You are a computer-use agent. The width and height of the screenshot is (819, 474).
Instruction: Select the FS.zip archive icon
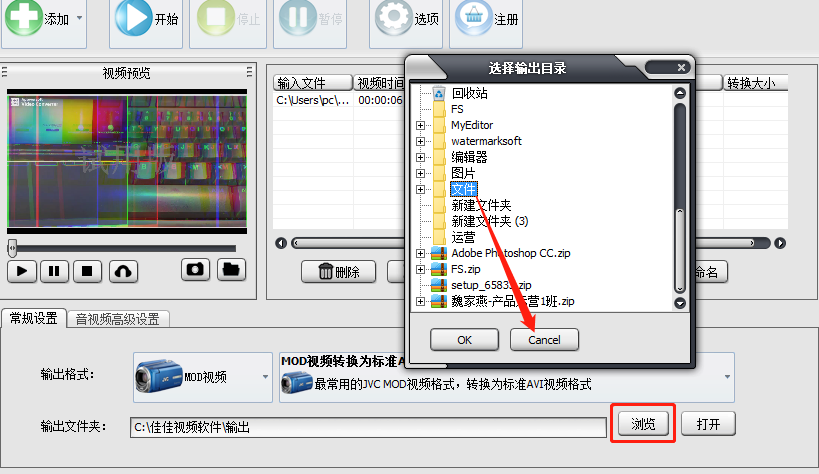coord(439,269)
